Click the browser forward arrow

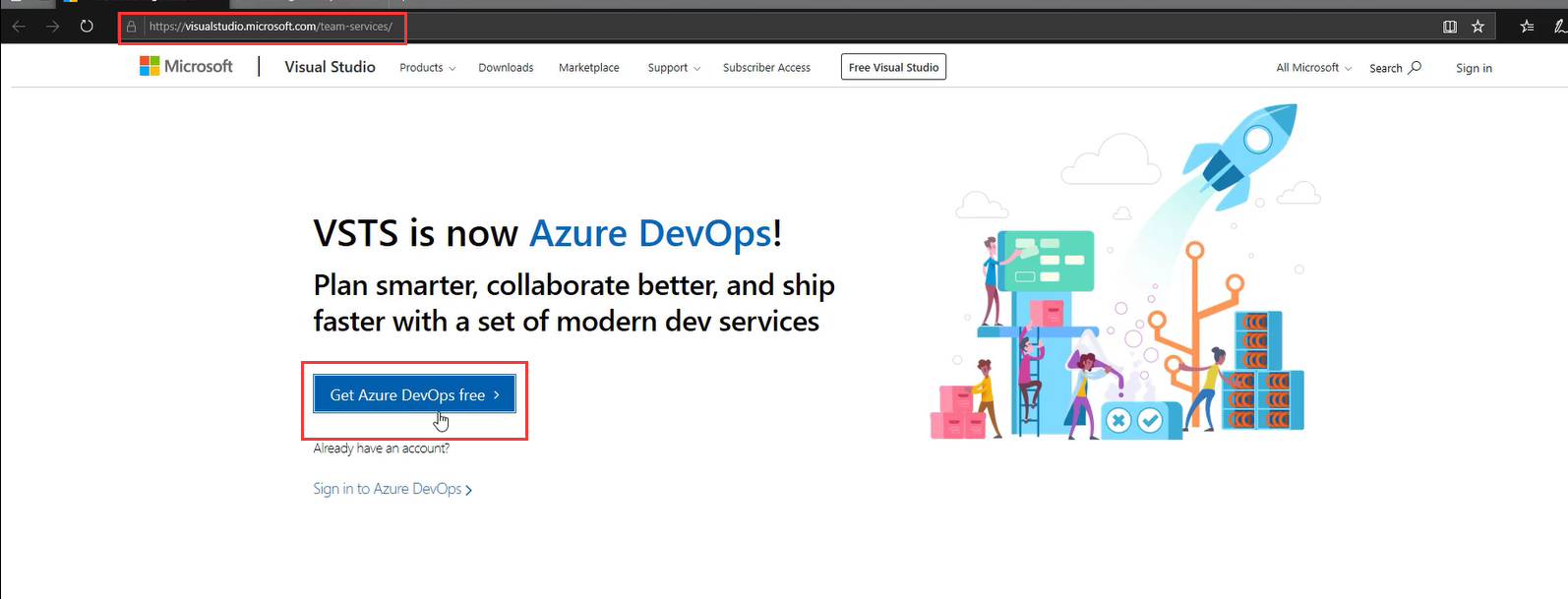(53, 27)
